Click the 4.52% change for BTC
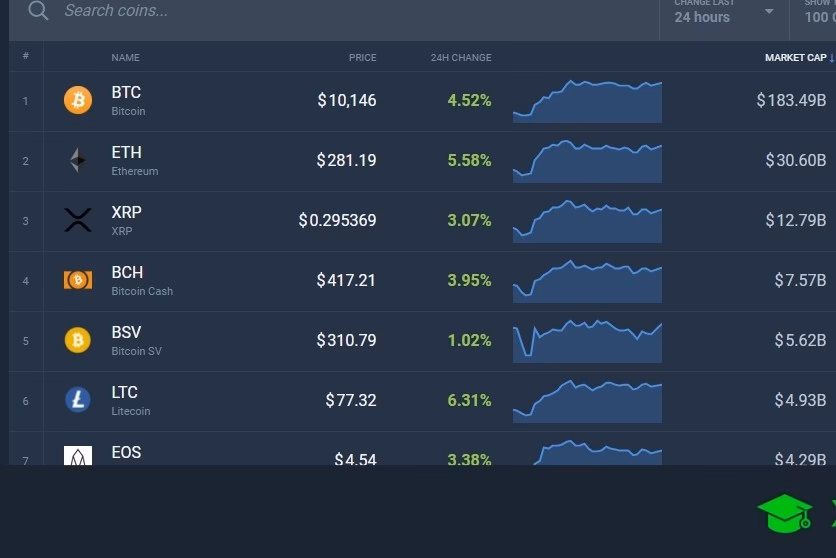Screen dimensions: 836x558 pos(469,100)
